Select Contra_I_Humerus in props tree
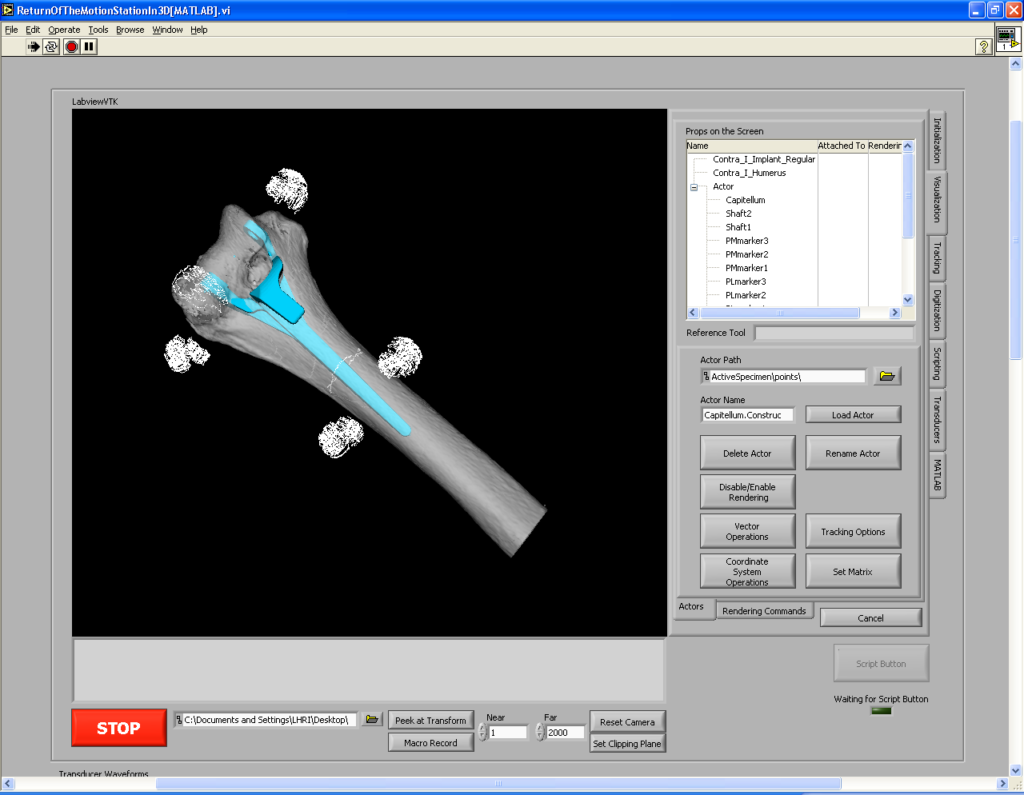This screenshot has height=795, width=1024. (749, 173)
